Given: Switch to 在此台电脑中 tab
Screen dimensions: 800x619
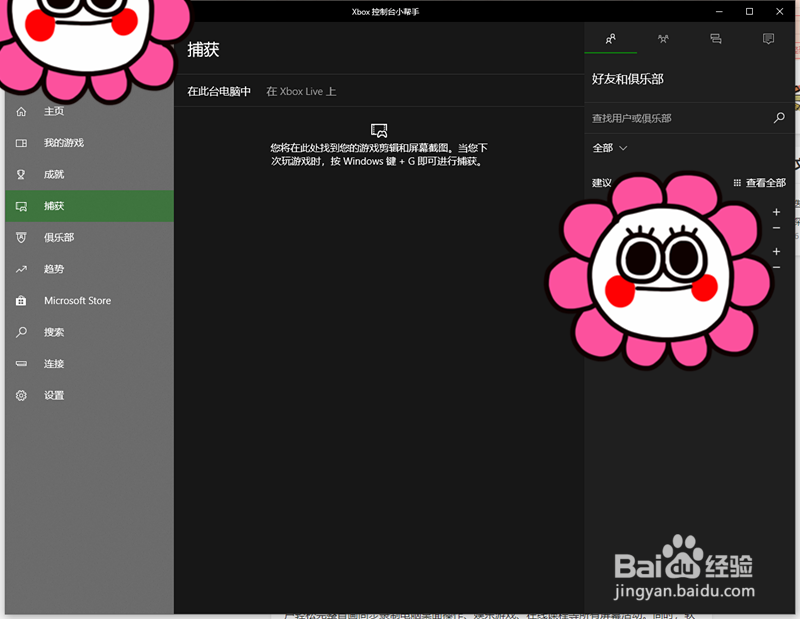Looking at the screenshot, I should click(x=219, y=92).
